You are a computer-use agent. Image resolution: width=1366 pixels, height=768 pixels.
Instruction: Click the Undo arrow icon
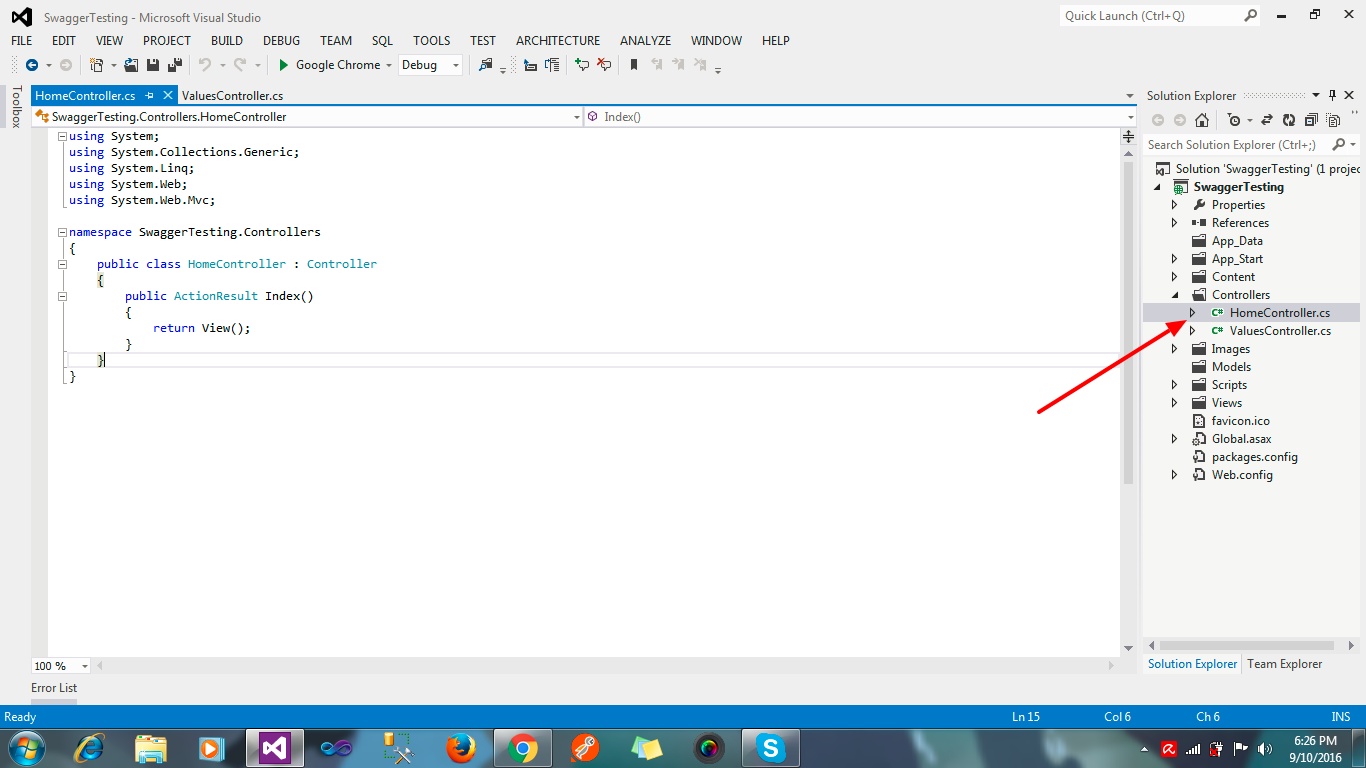point(204,65)
